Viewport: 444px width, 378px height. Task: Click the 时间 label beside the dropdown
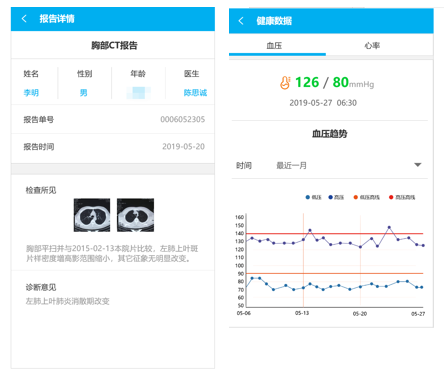tap(244, 165)
